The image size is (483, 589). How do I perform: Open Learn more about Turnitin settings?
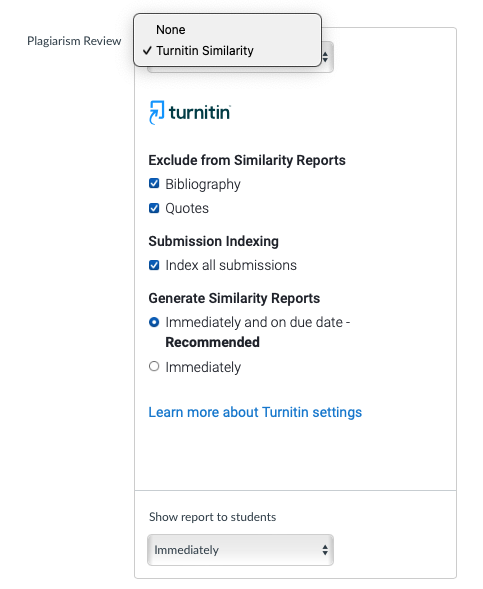point(255,412)
